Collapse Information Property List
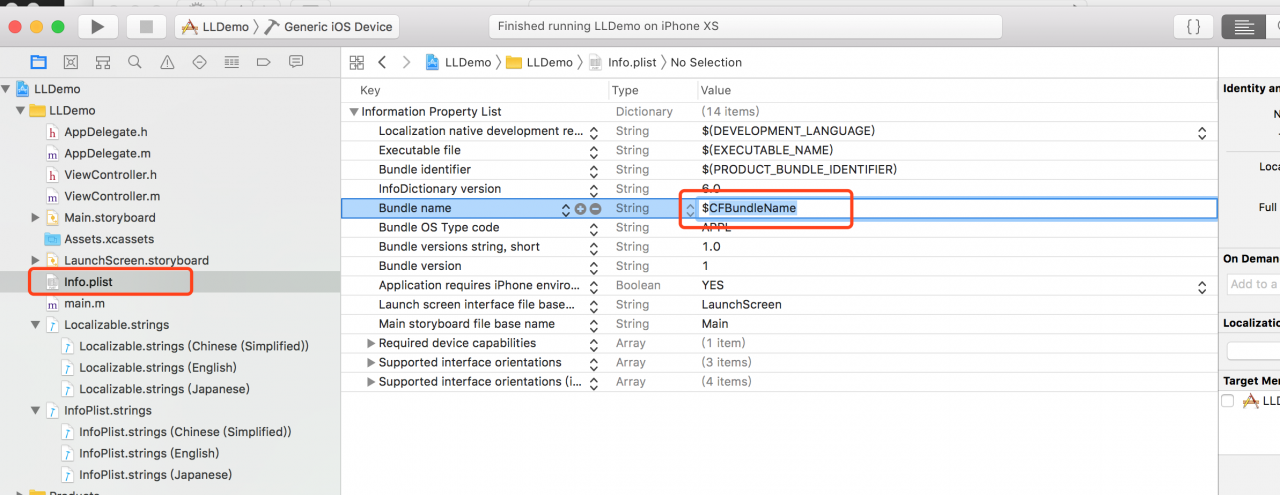The height and width of the screenshot is (495, 1280). [354, 112]
